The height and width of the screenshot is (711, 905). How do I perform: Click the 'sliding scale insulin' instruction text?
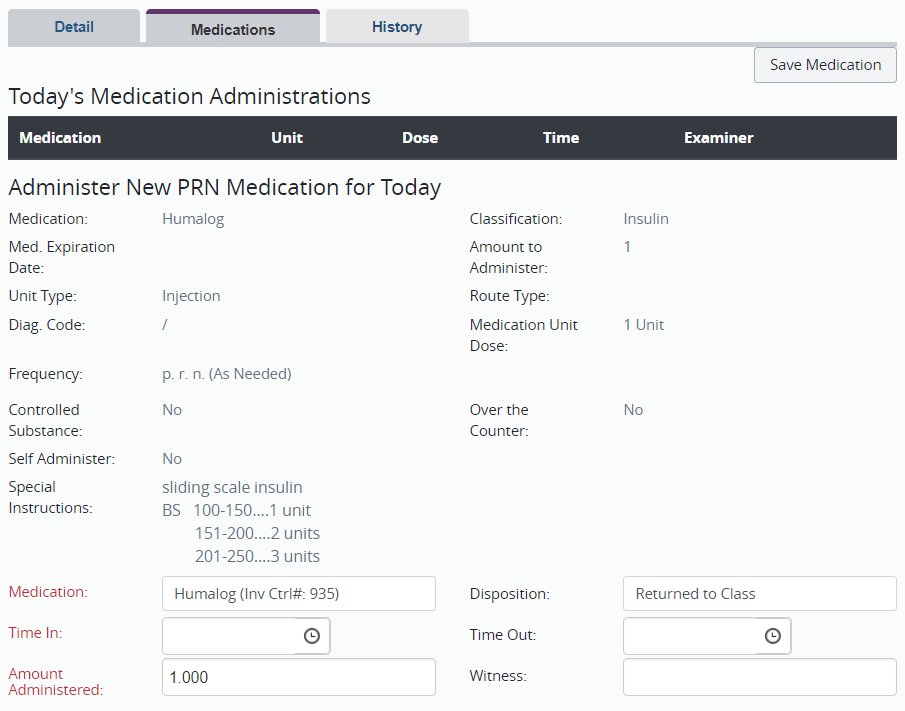pyautogui.click(x=232, y=487)
